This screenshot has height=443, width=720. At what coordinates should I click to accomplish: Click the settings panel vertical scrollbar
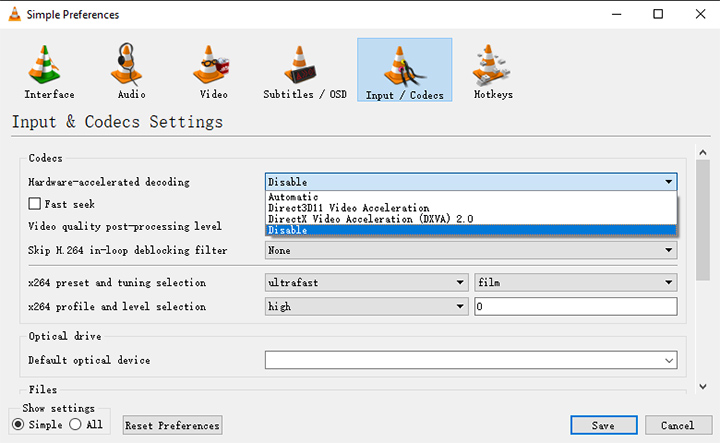click(702, 220)
